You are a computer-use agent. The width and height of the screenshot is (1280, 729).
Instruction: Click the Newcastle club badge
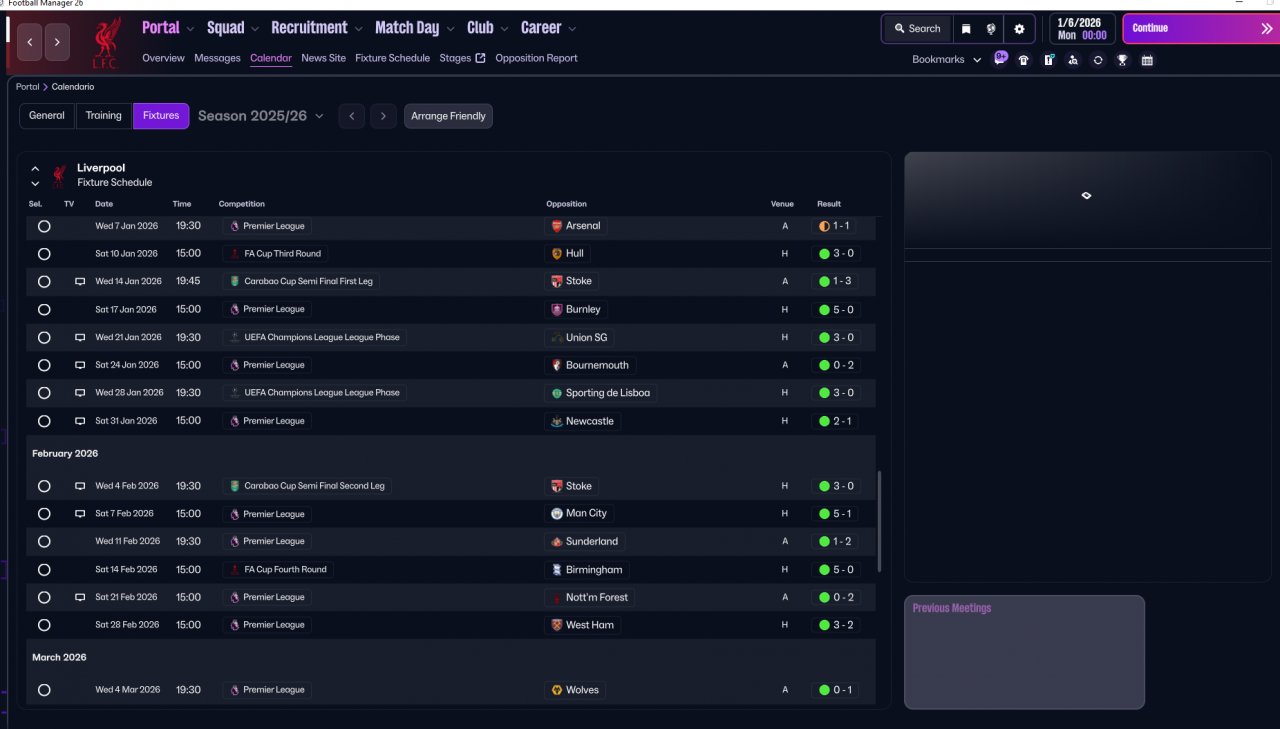(x=557, y=421)
